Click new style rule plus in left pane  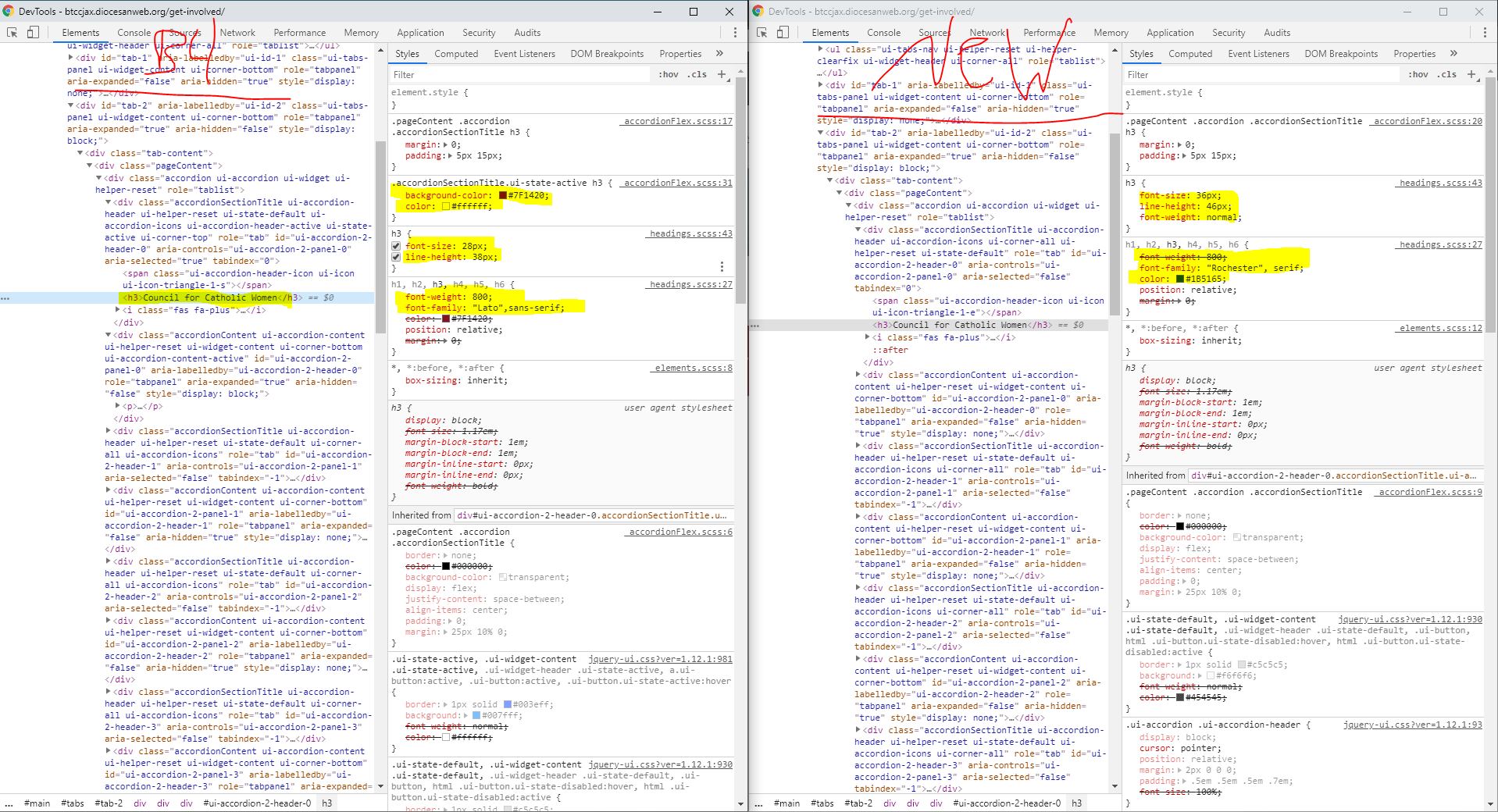[x=722, y=75]
